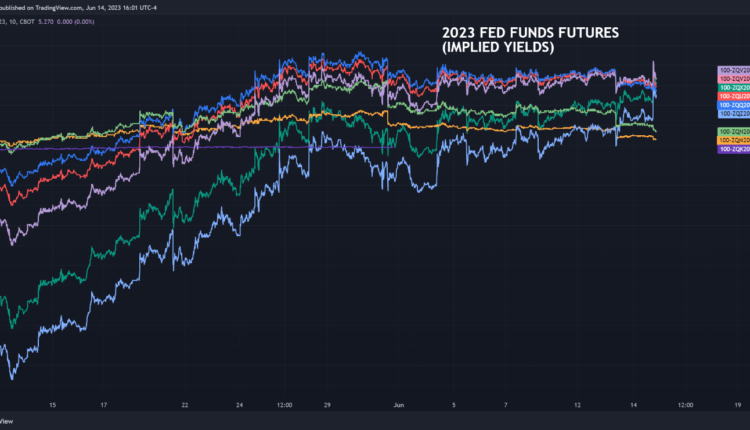The height and width of the screenshot is (430, 750).
Task: Click the '17' date on time axis
Action: (104, 405)
